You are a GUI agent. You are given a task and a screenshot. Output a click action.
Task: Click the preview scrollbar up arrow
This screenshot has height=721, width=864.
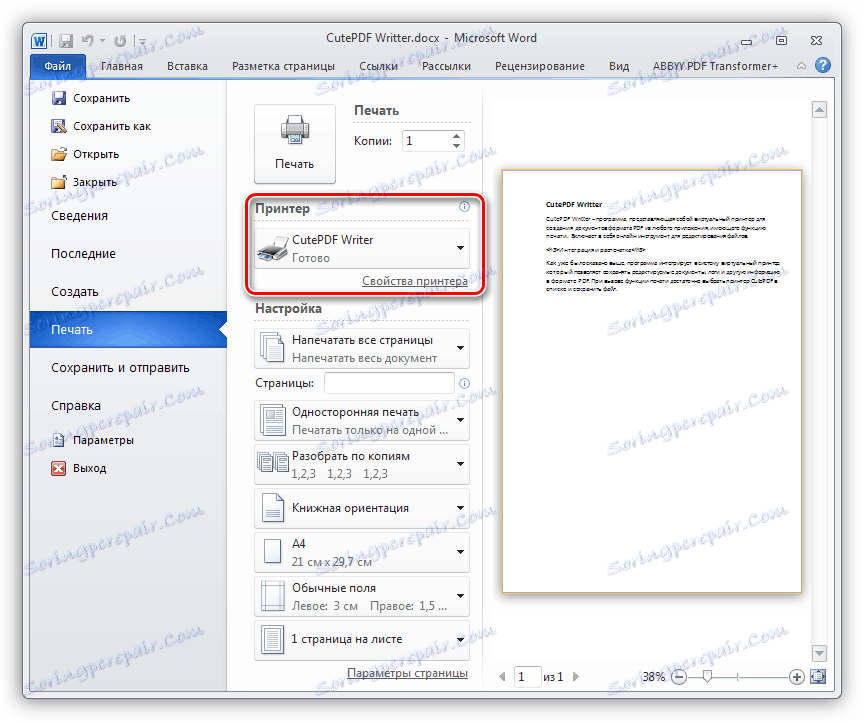pyautogui.click(x=819, y=110)
